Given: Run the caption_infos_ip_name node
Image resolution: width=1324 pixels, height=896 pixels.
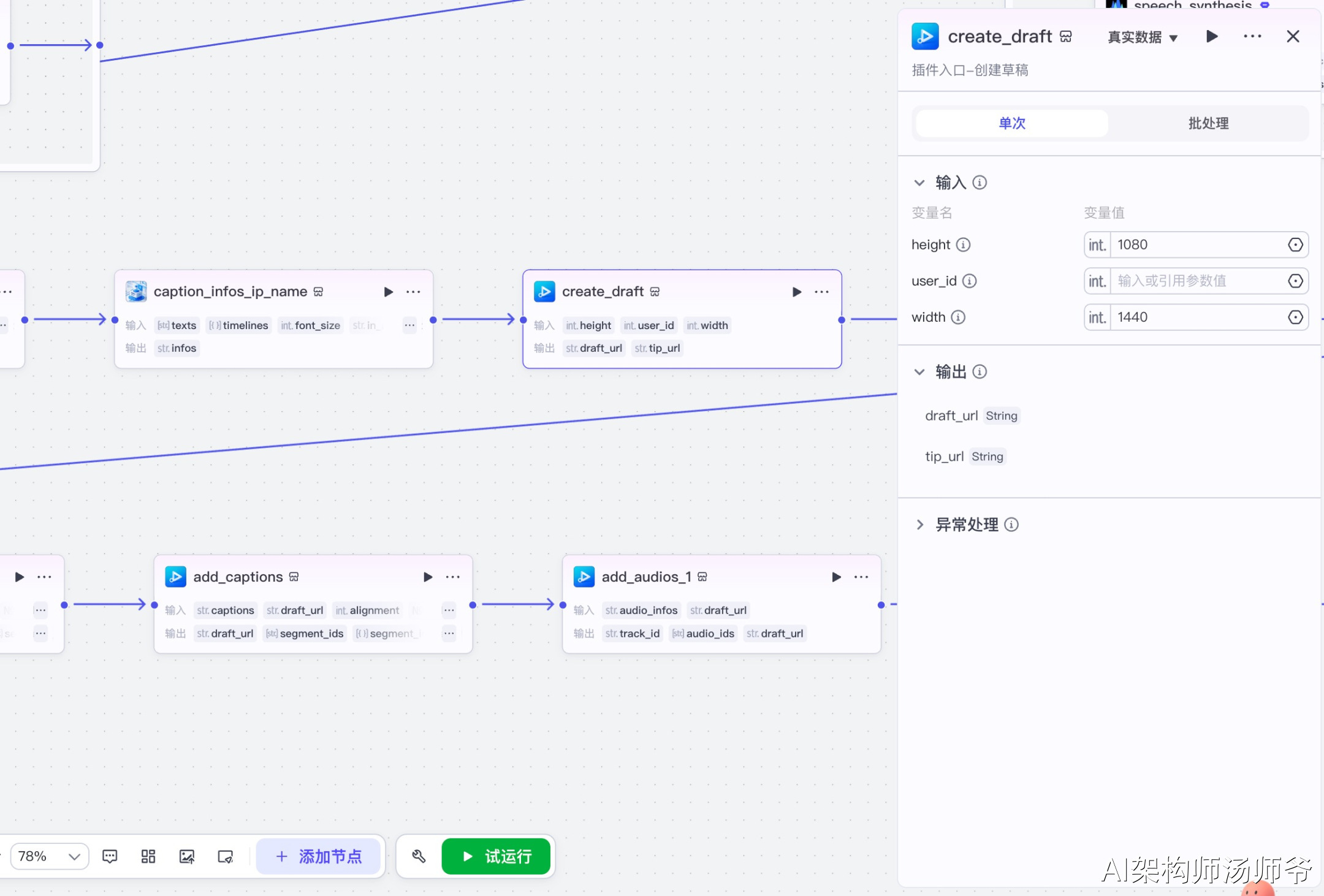Looking at the screenshot, I should (388, 292).
